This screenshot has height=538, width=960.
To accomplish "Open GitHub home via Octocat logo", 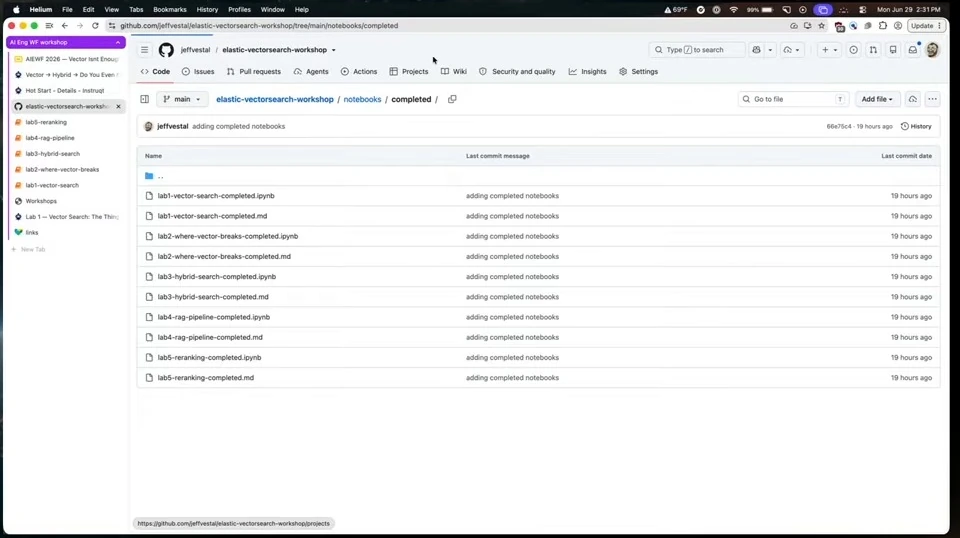I will [x=166, y=50].
